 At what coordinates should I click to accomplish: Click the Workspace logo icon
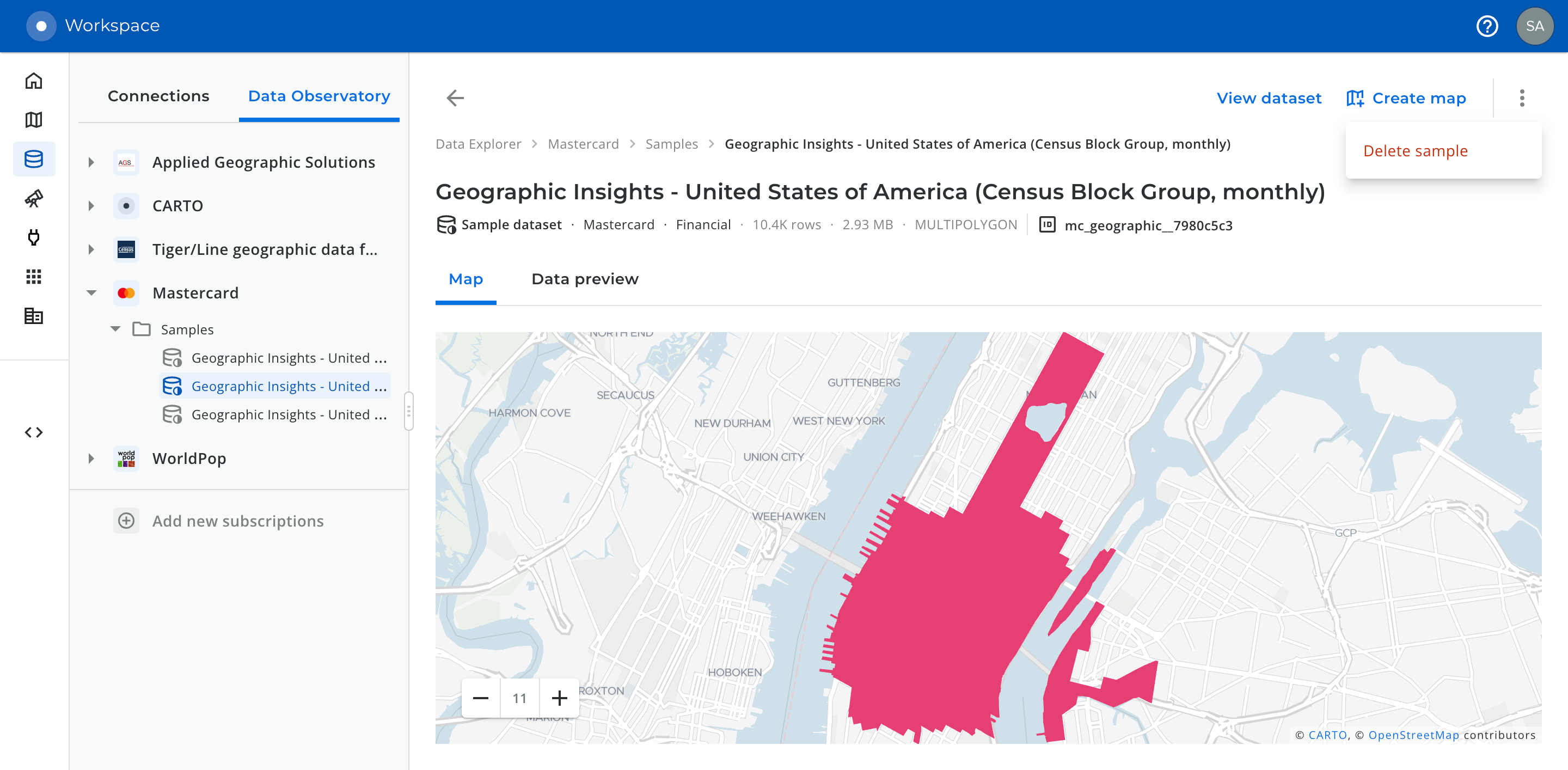click(41, 26)
